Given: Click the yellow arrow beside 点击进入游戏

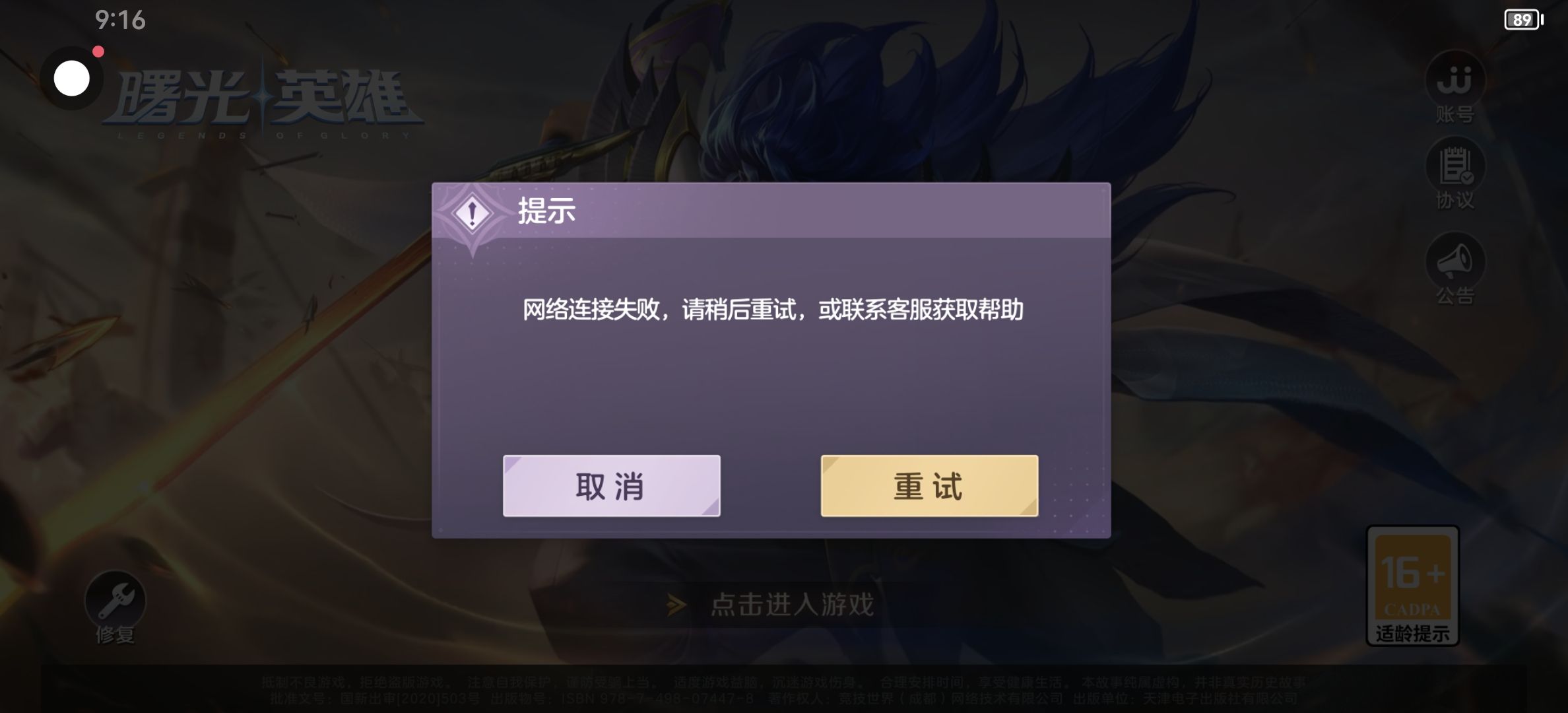Looking at the screenshot, I should (676, 604).
